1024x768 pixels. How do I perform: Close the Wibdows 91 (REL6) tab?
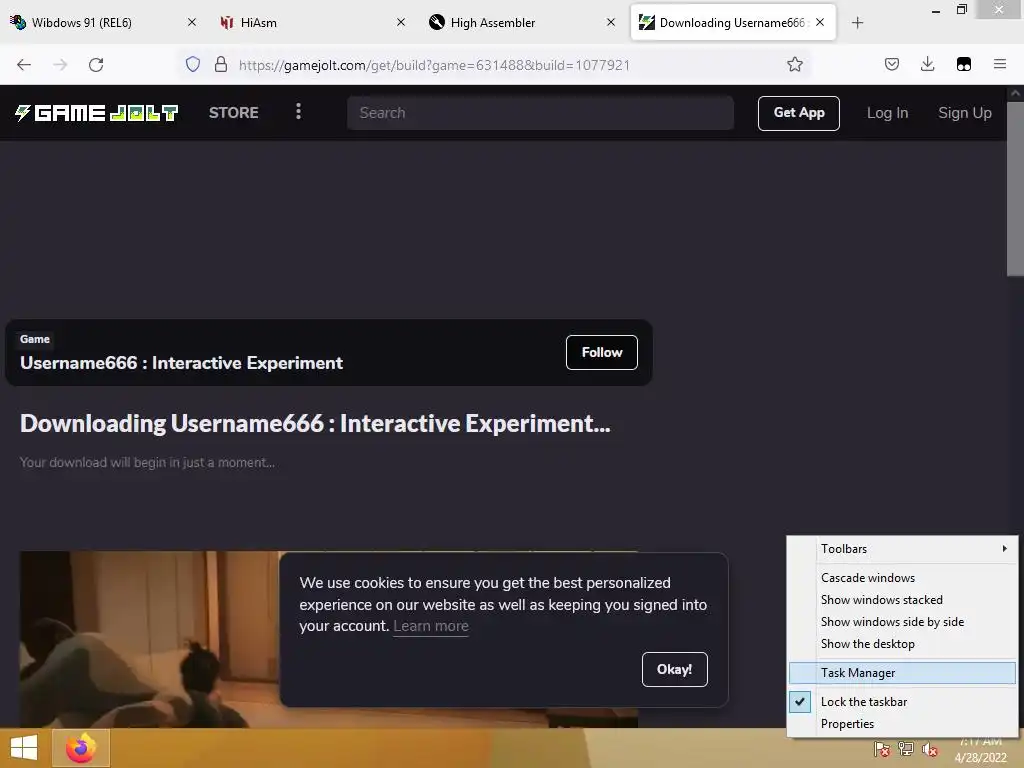click(x=191, y=22)
